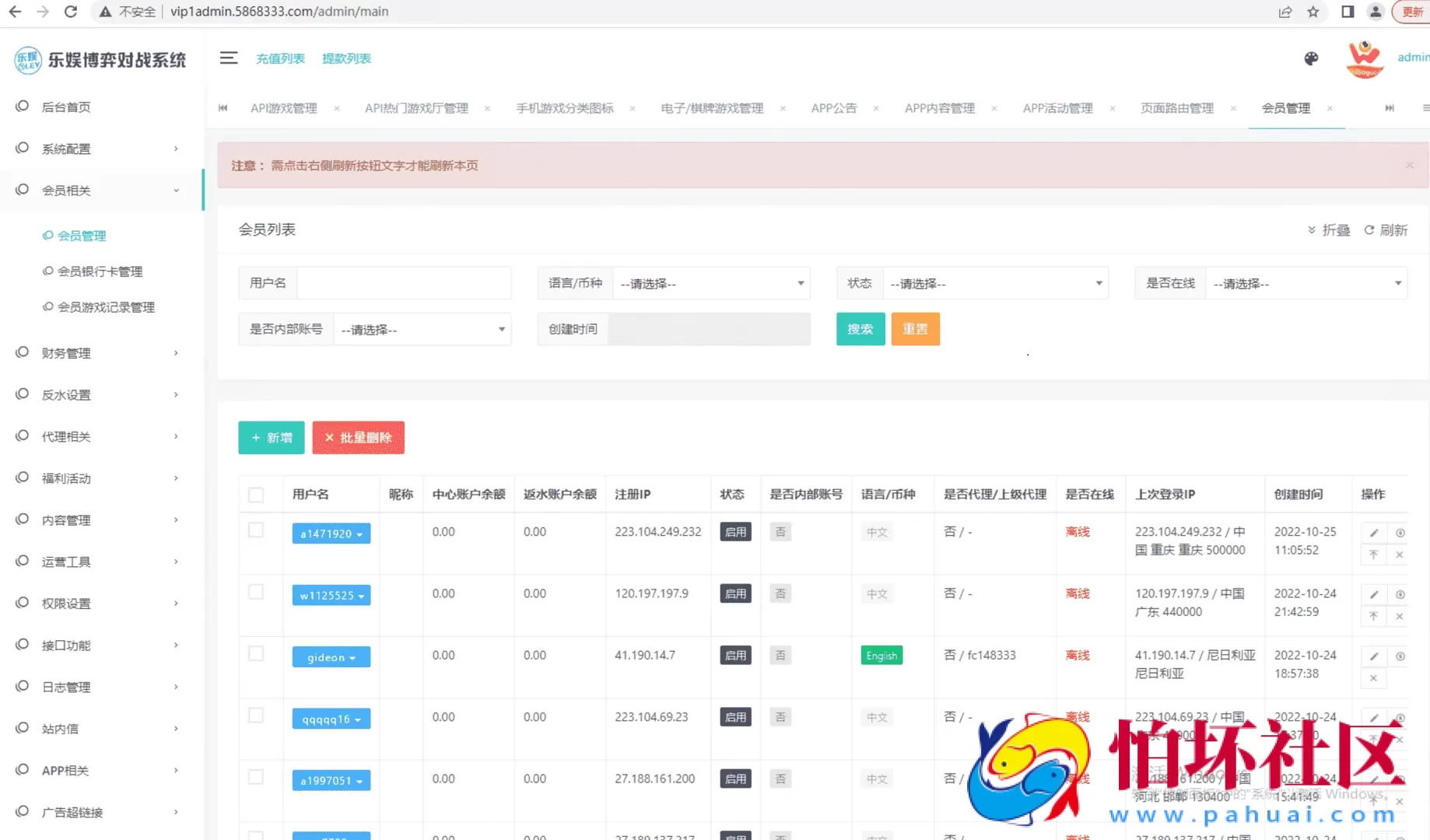Switch to the APP公告 tab
1430x840 pixels.
(x=833, y=108)
